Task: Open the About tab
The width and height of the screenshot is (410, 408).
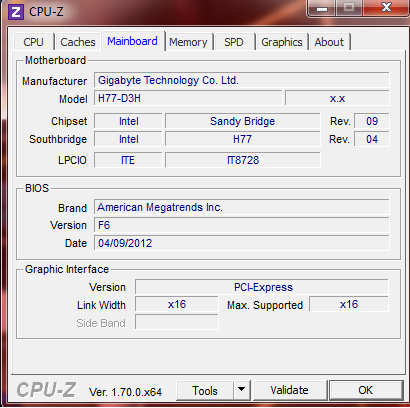Action: [x=329, y=42]
